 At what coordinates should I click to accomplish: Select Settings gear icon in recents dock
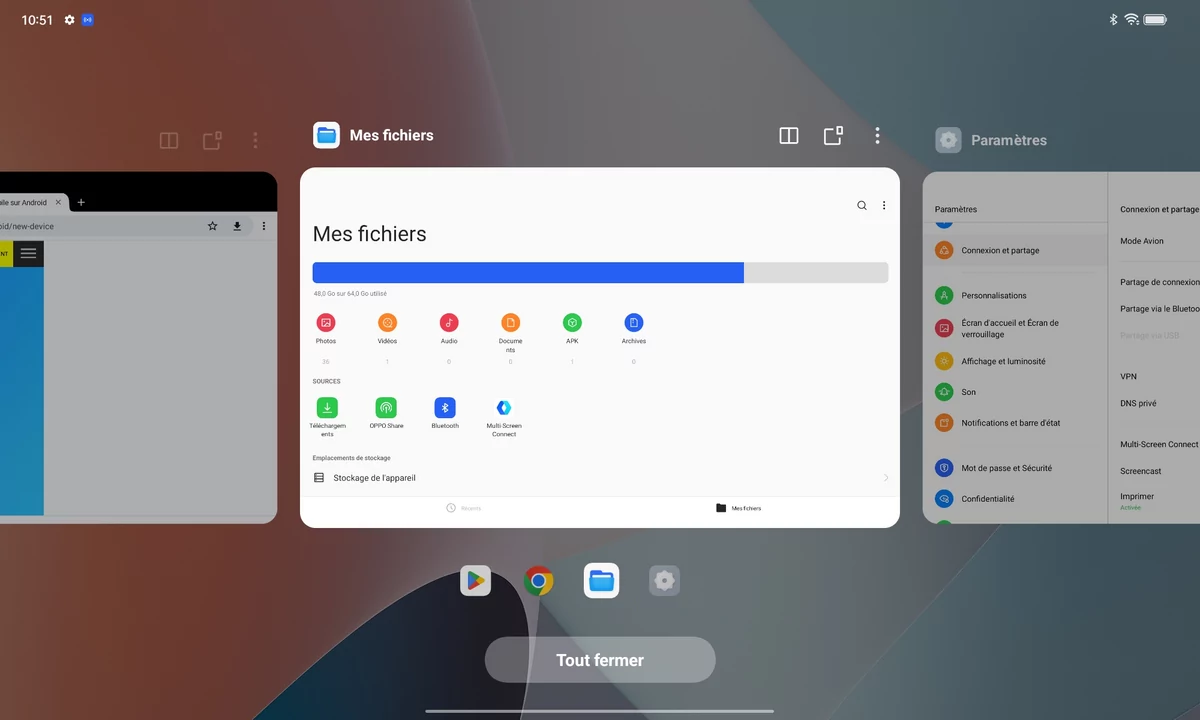tap(664, 580)
